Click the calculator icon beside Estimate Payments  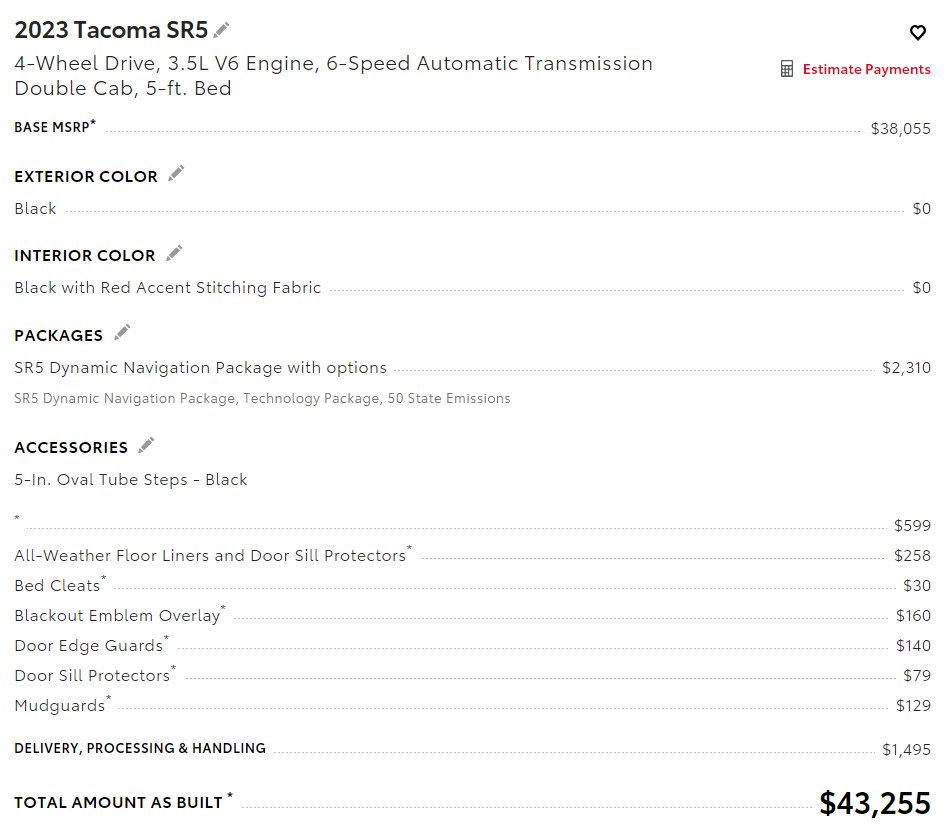click(x=786, y=69)
